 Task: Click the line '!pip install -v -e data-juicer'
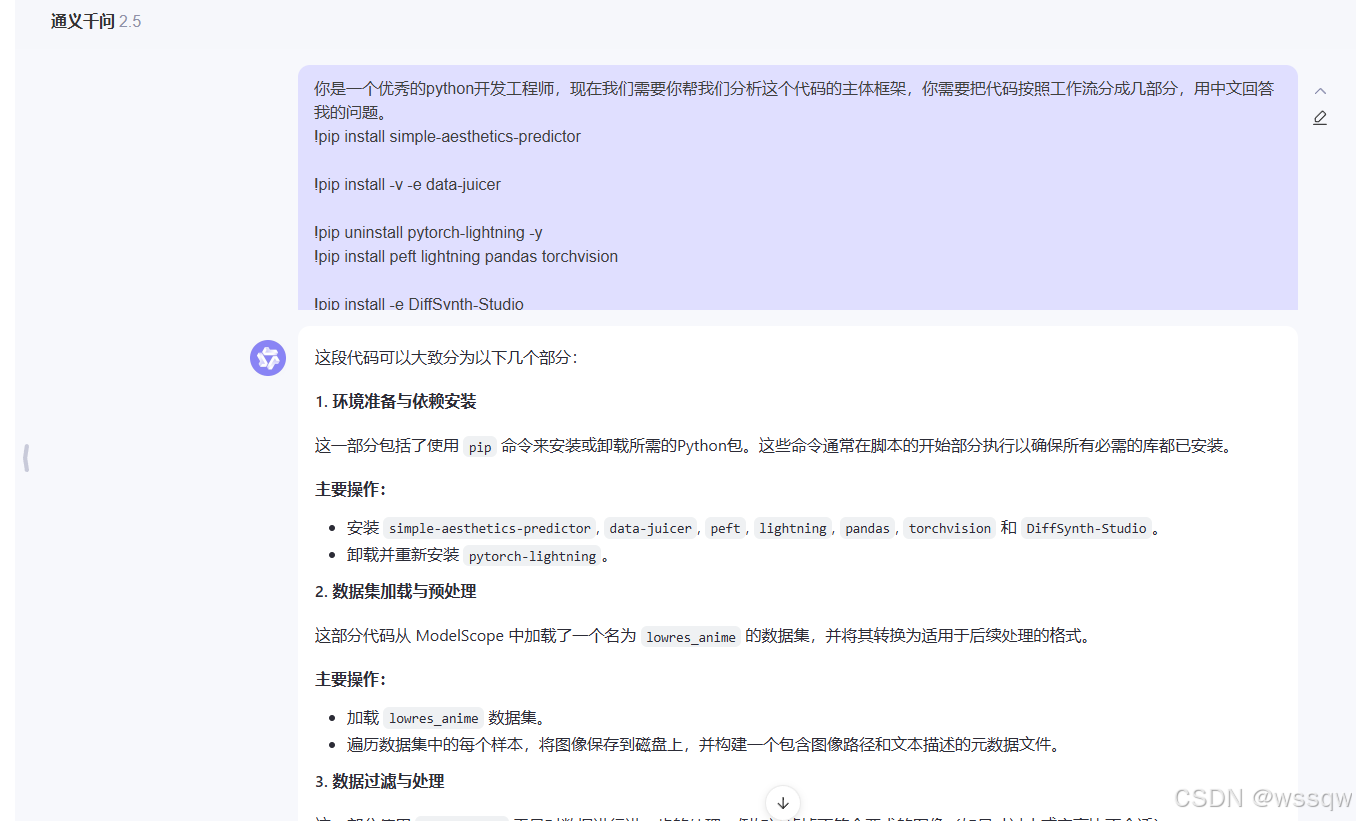(407, 184)
